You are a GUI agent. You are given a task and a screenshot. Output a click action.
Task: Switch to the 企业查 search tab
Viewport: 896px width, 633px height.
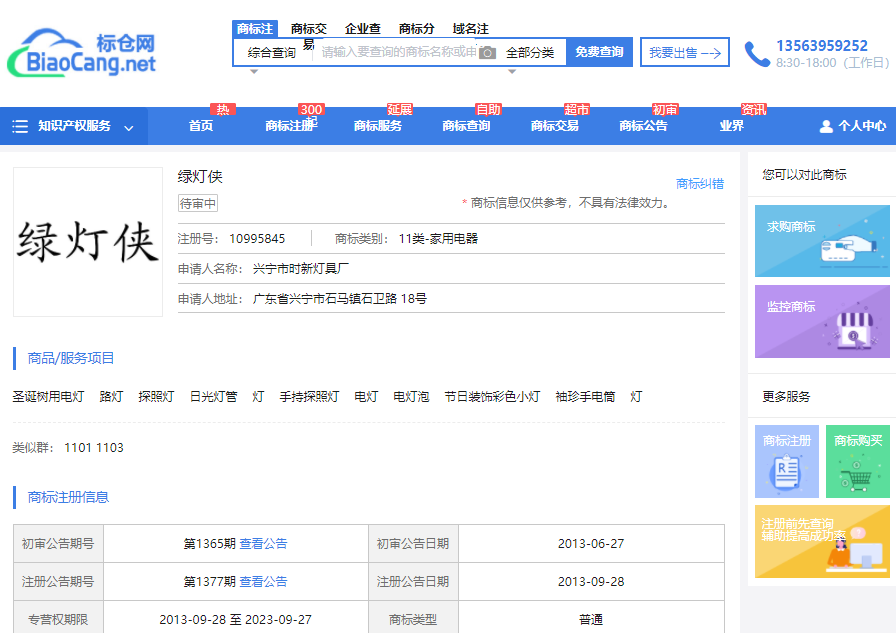[362, 29]
